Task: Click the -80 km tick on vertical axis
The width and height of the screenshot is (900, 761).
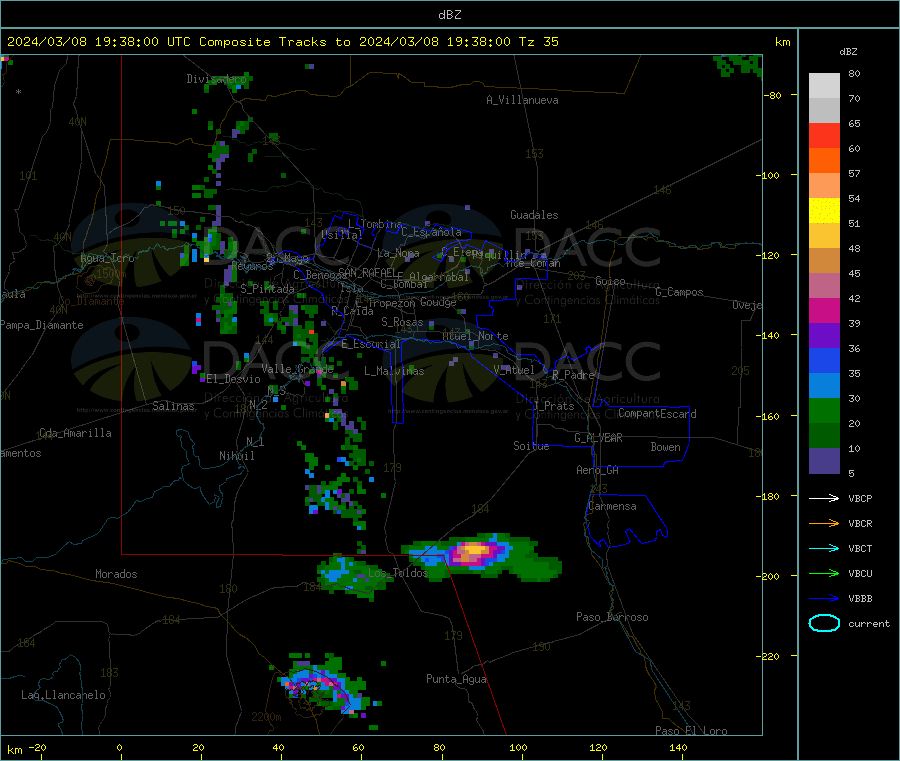Action: point(773,95)
